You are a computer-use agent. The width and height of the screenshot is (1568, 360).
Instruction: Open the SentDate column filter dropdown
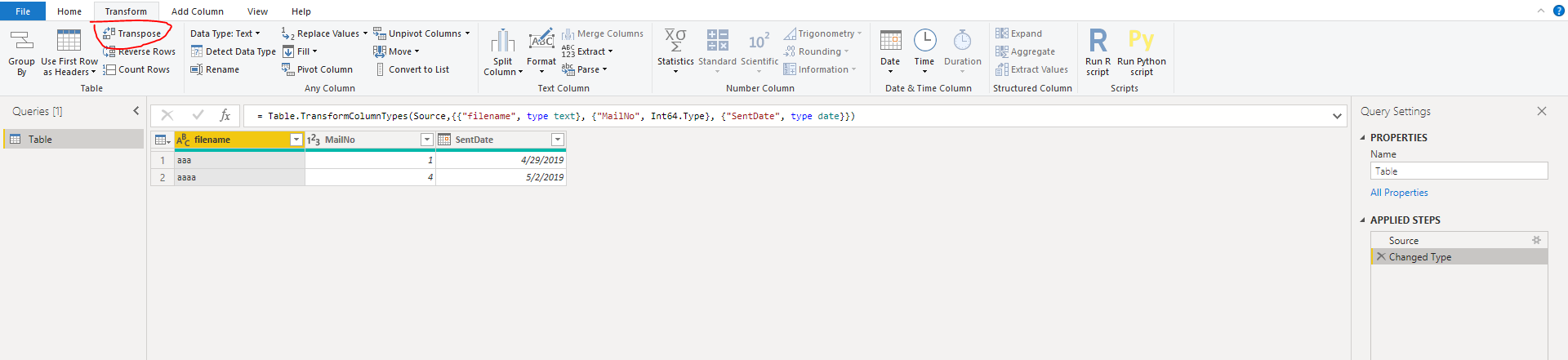(558, 140)
